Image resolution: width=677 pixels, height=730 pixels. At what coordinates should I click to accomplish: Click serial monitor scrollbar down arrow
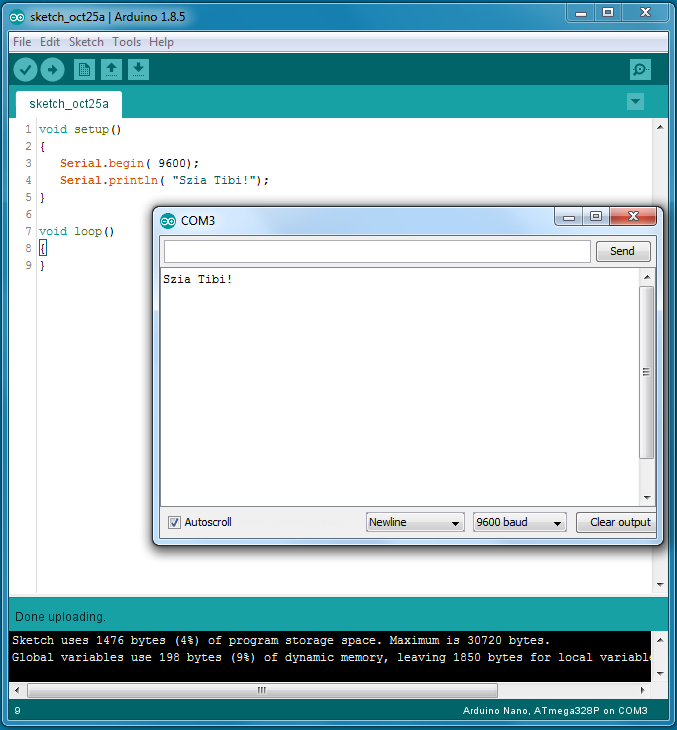click(647, 498)
